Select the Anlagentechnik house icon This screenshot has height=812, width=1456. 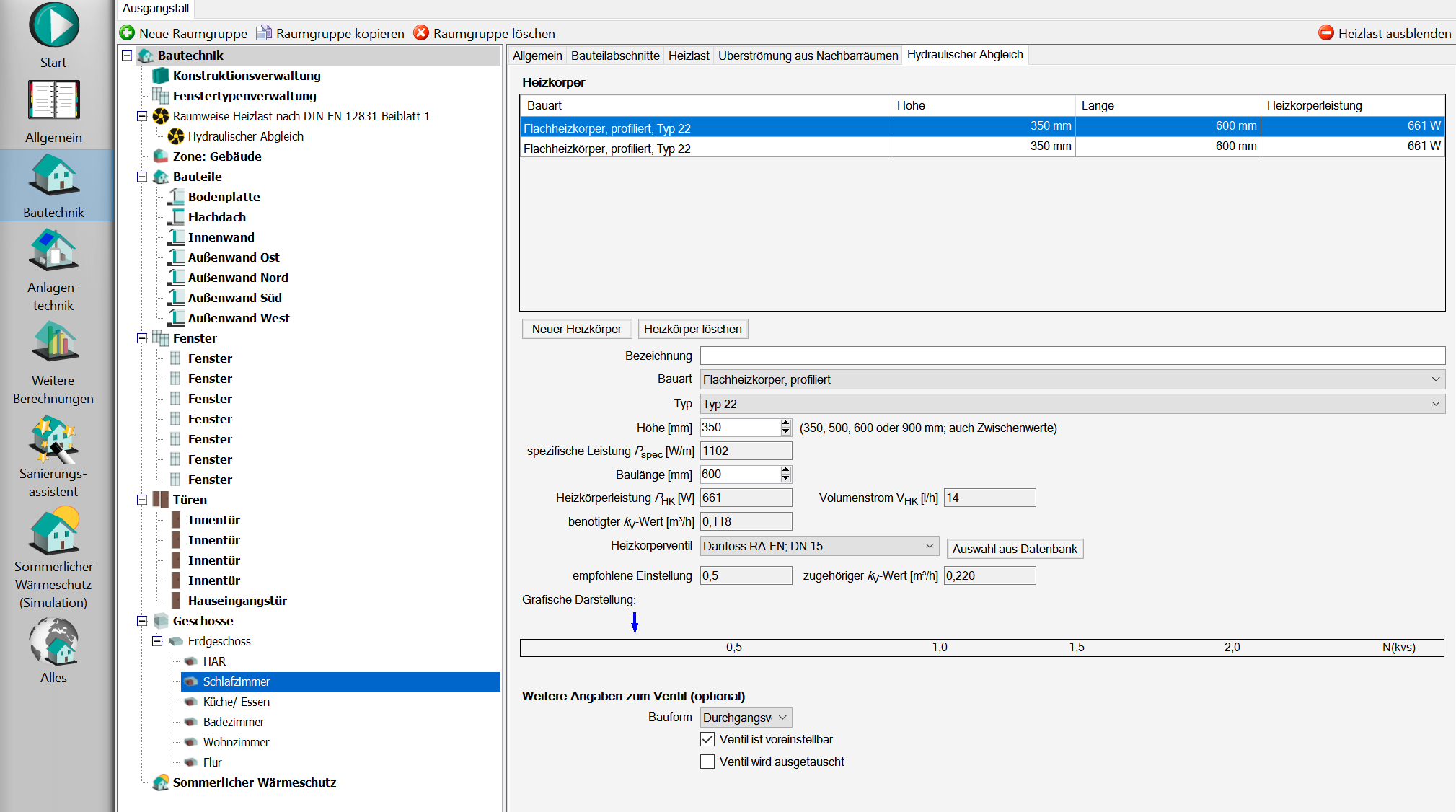[54, 250]
